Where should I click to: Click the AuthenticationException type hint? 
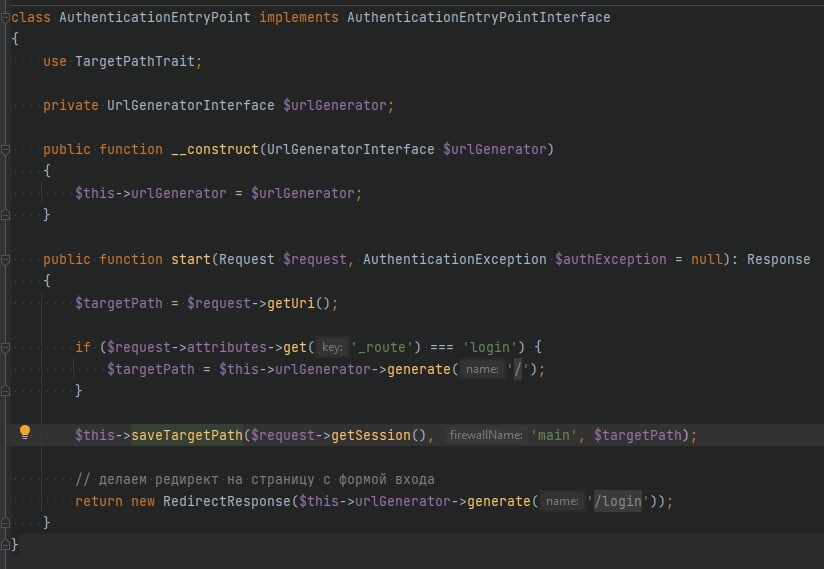click(455, 260)
